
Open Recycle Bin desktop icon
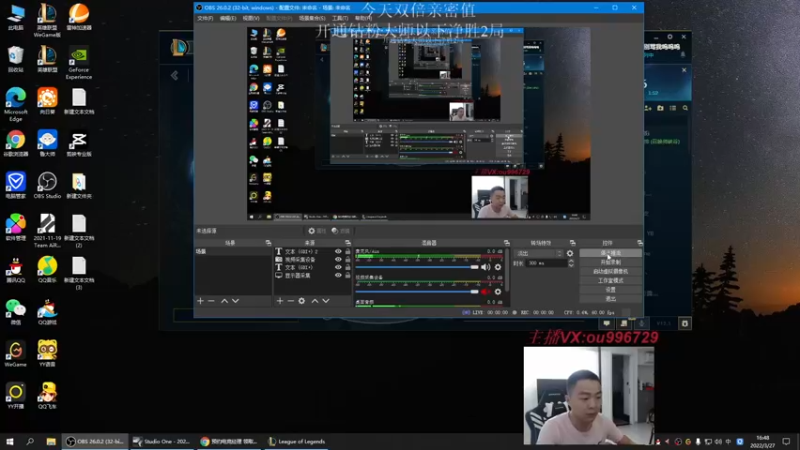[15, 59]
